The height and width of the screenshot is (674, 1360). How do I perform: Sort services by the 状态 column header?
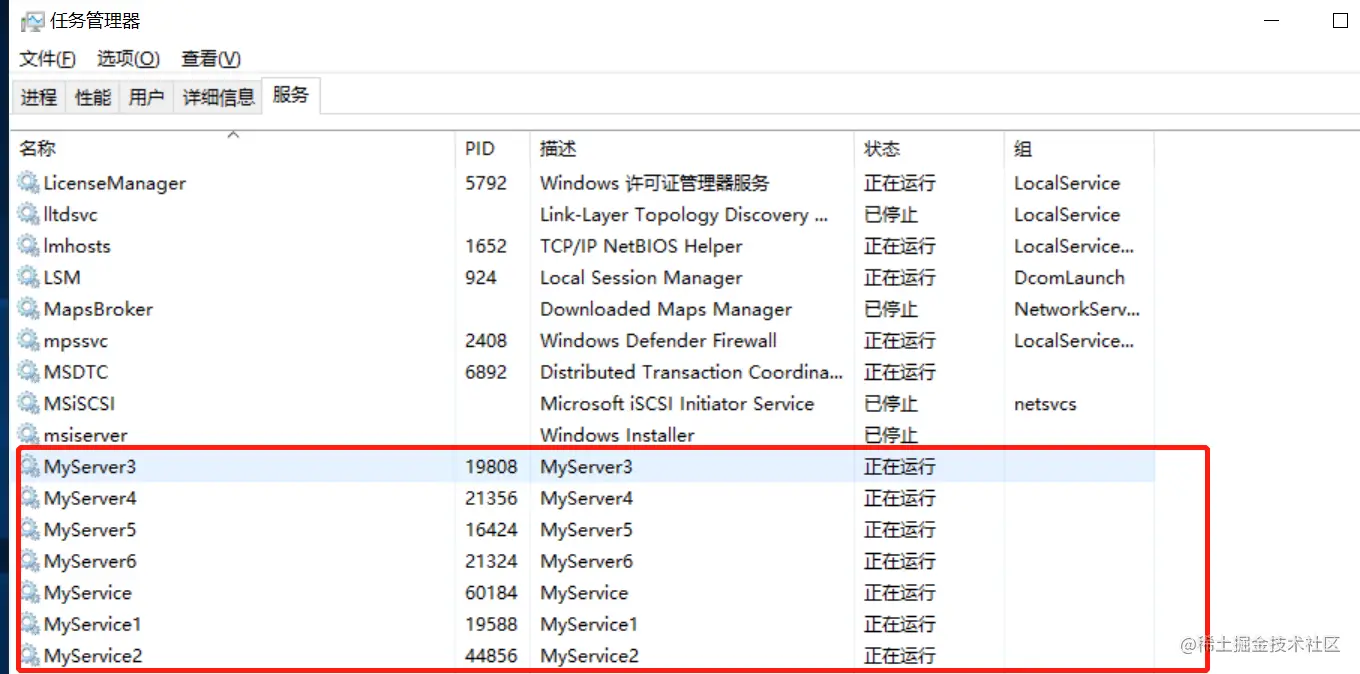(930, 148)
